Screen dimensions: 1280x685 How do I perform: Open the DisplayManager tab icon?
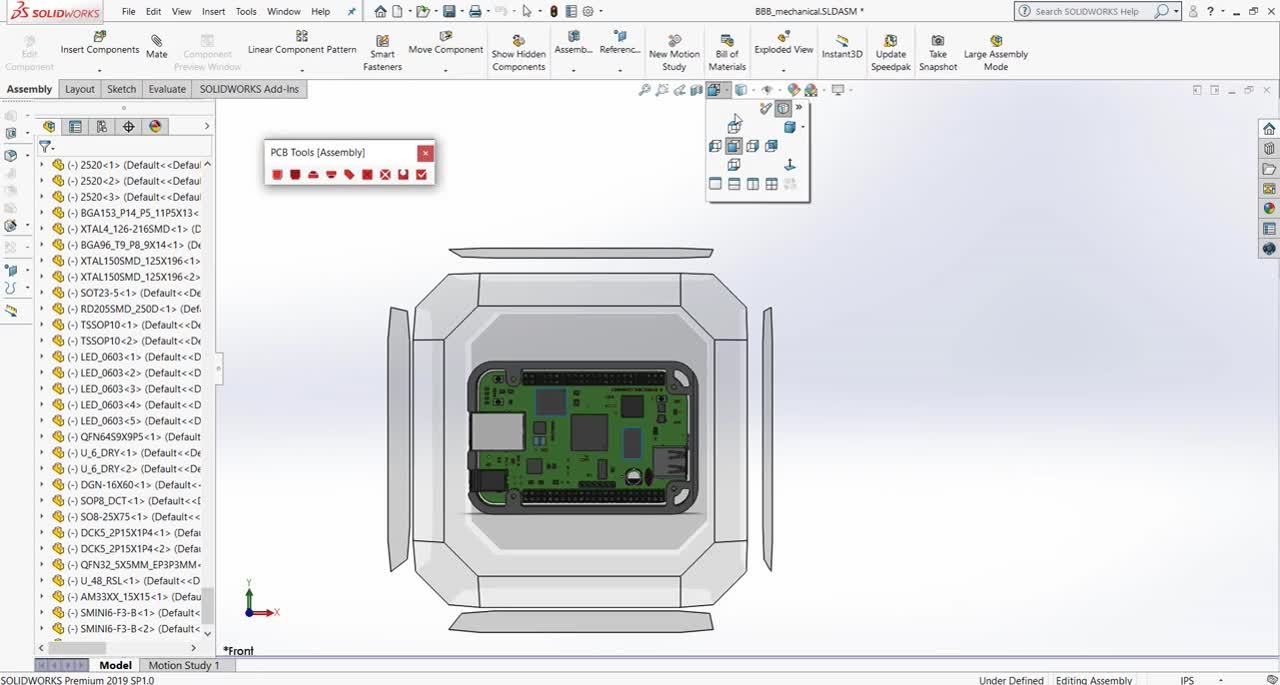coord(155,127)
